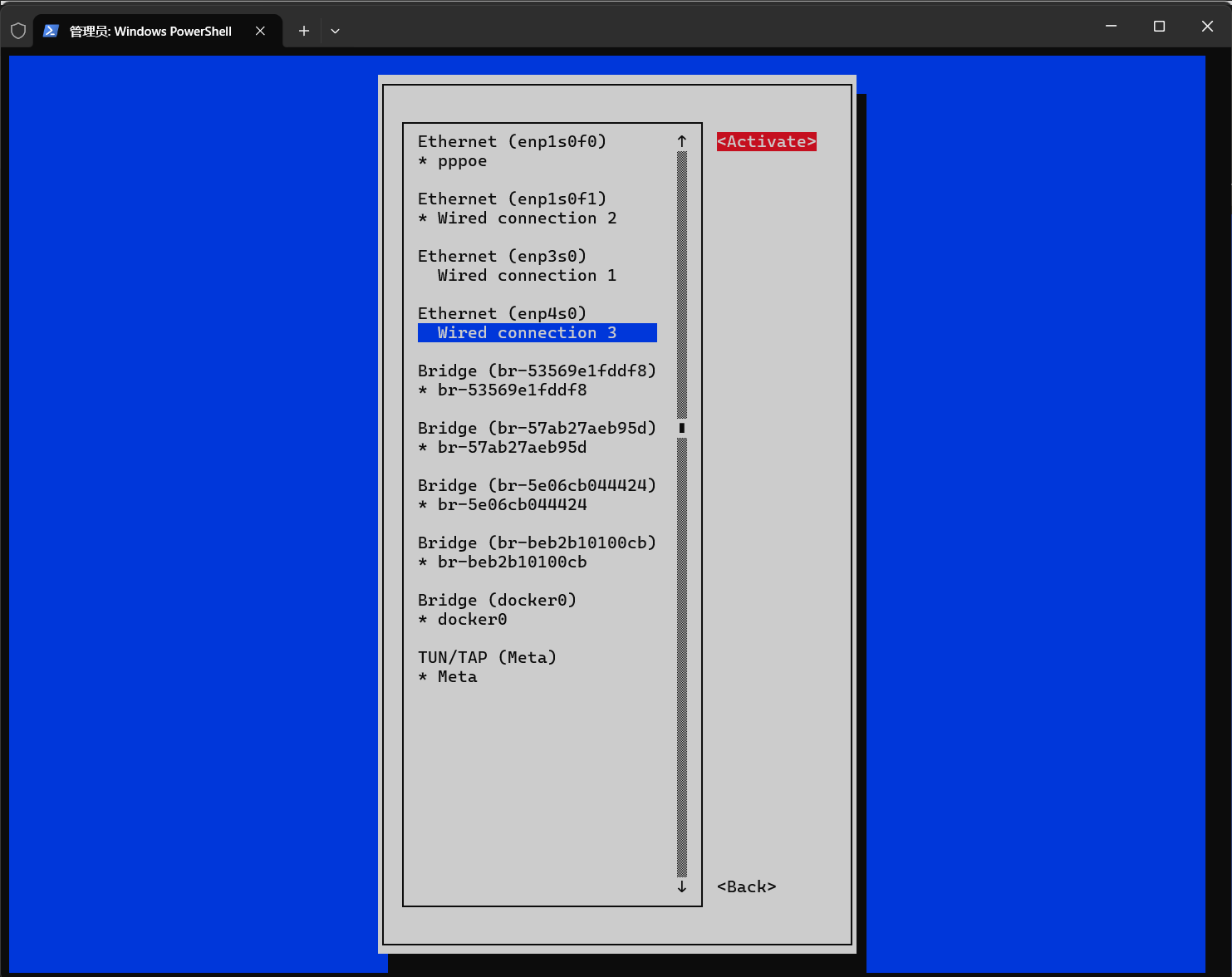Select the docker0 connection
The height and width of the screenshot is (977, 1232).
(x=472, y=620)
